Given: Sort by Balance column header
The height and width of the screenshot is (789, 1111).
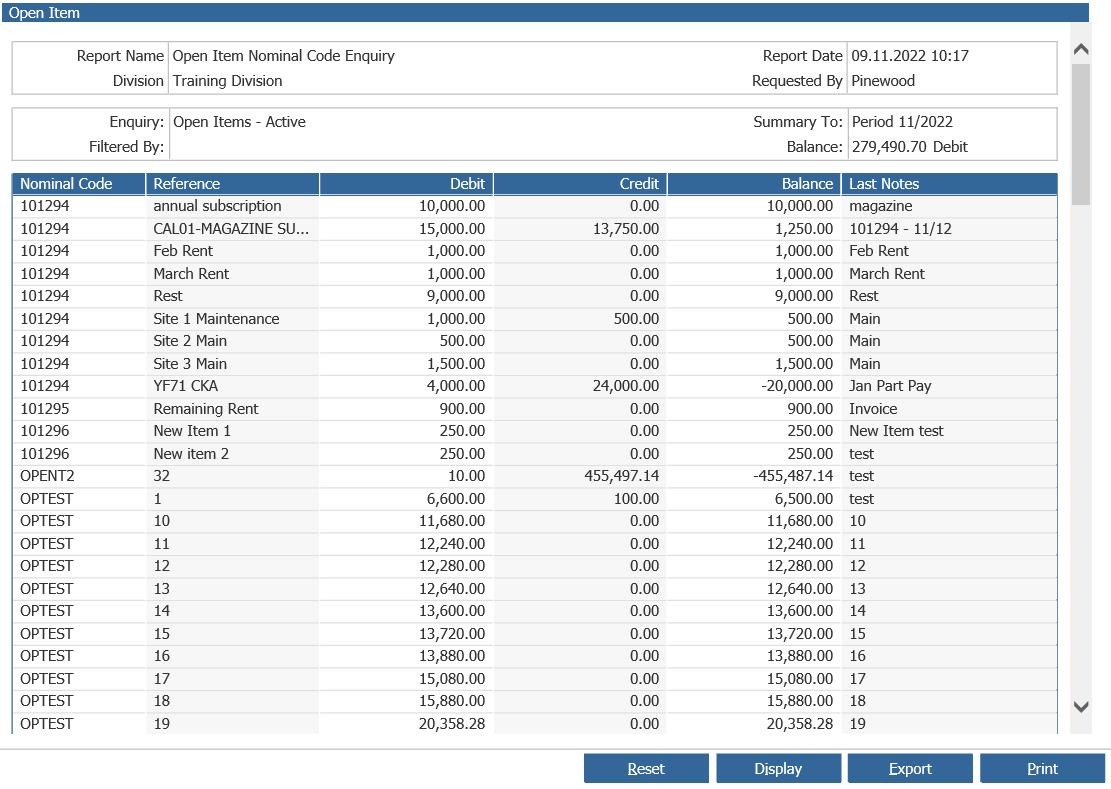Looking at the screenshot, I should click(x=754, y=184).
